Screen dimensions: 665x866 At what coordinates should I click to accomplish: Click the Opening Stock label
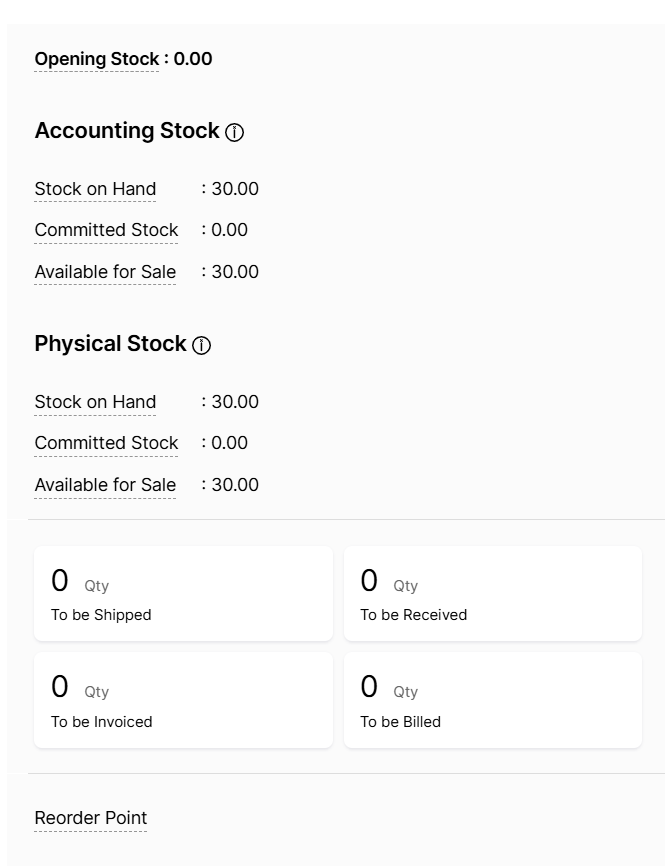coord(96,59)
